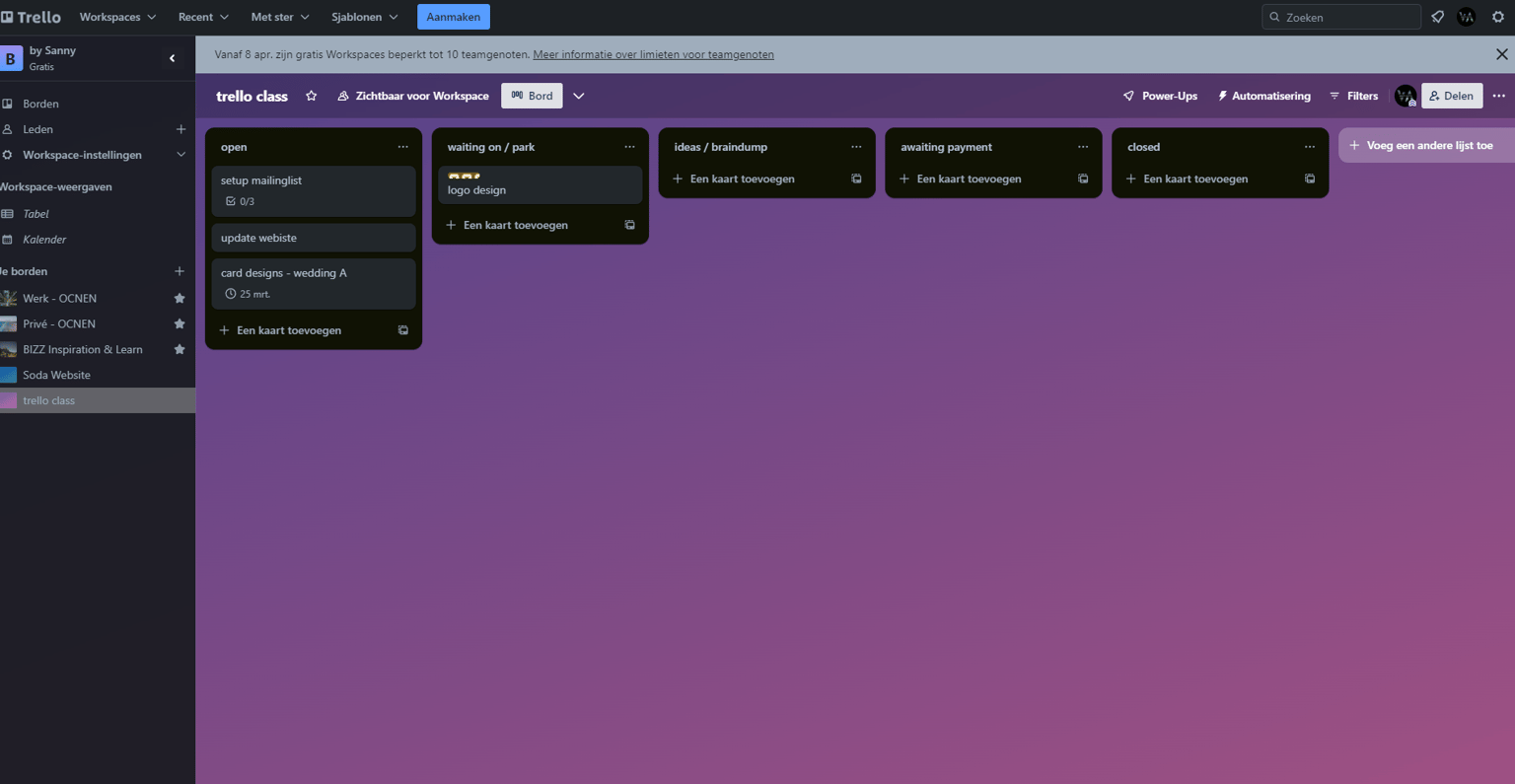The height and width of the screenshot is (784, 1515).
Task: Expand the board views chevron next to Bord
Action: (579, 96)
